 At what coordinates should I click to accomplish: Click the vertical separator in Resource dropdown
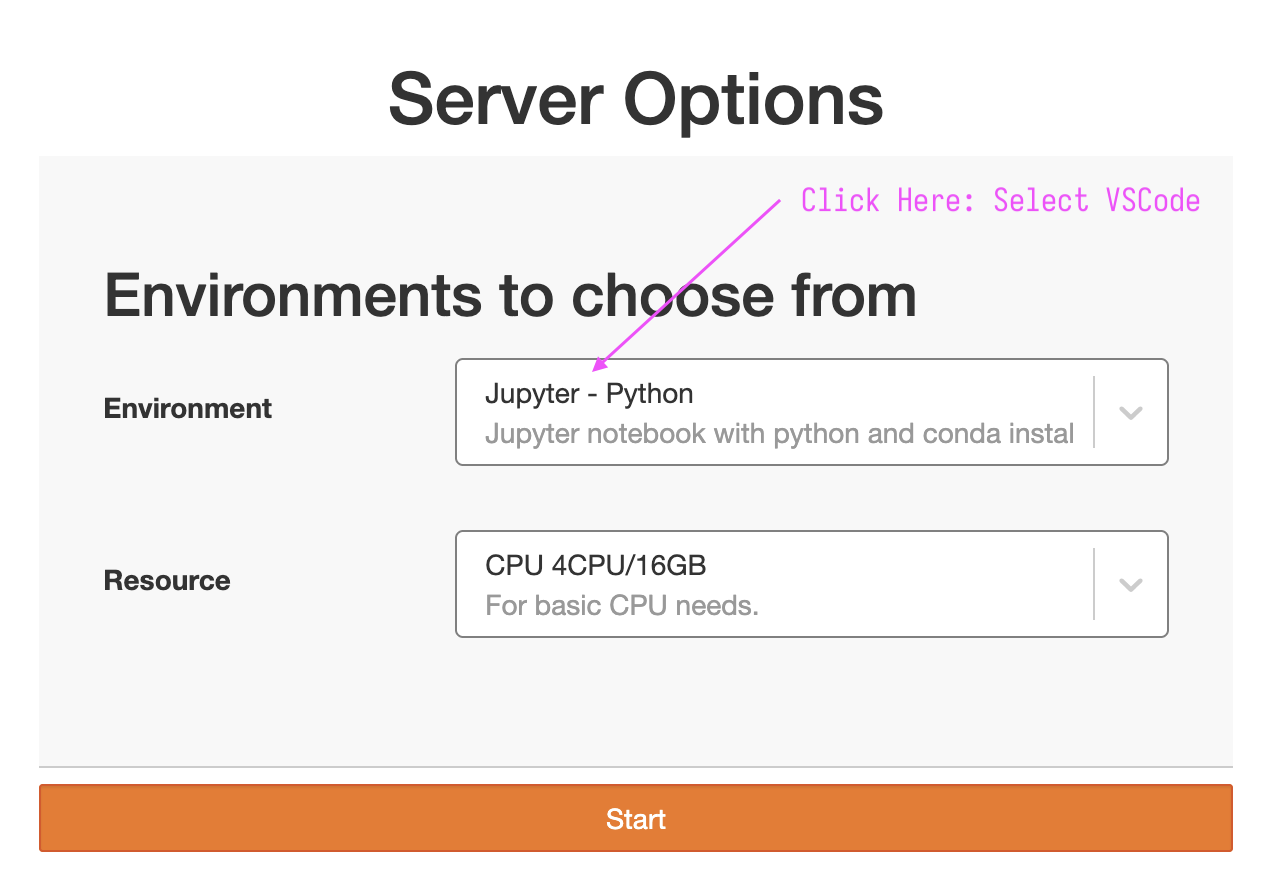coord(1094,584)
